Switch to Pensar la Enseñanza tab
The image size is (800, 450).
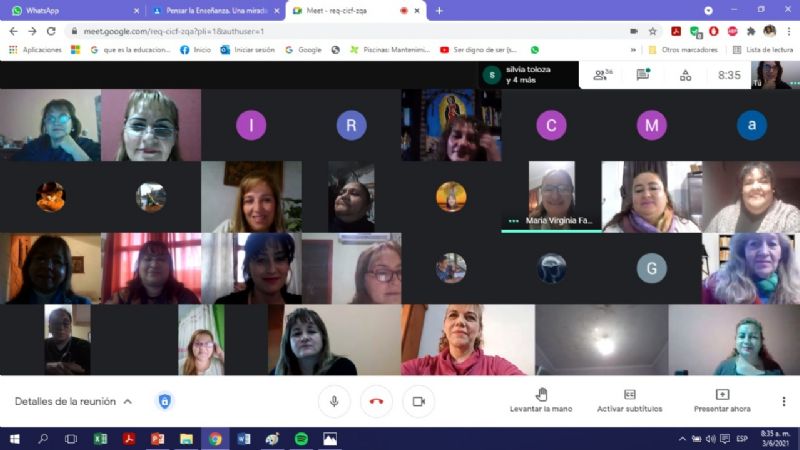[217, 10]
